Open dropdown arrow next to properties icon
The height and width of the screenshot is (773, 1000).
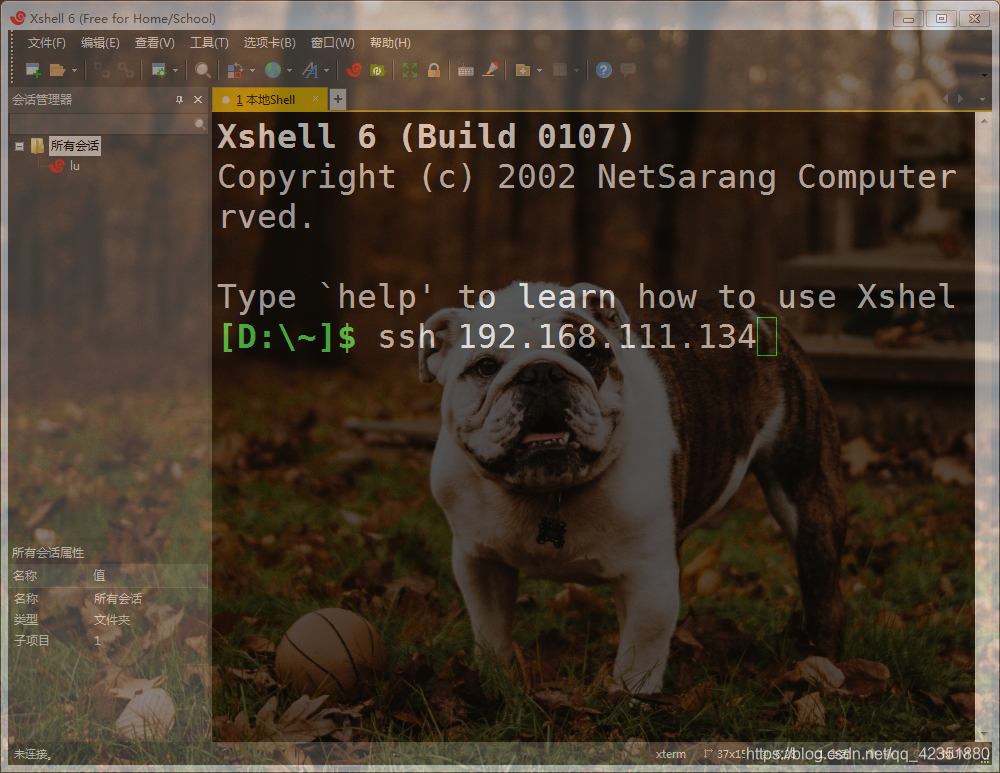(x=175, y=71)
